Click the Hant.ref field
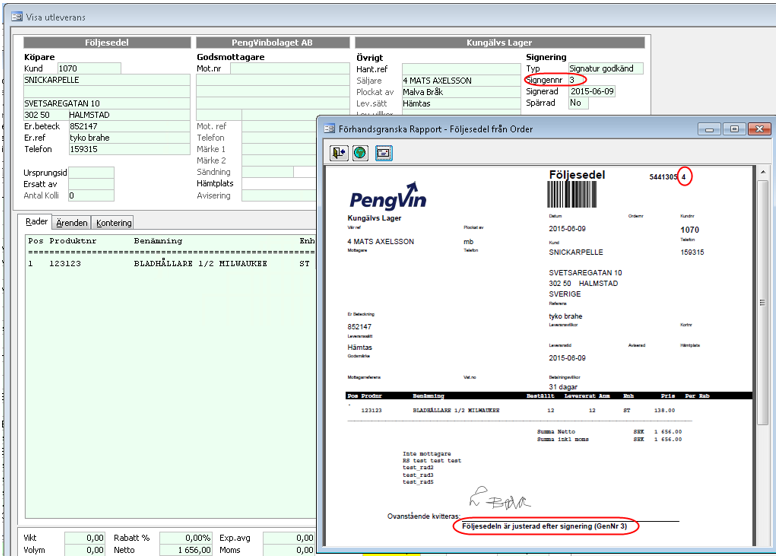Viewport: 776px width, 557px height. [x=461, y=69]
